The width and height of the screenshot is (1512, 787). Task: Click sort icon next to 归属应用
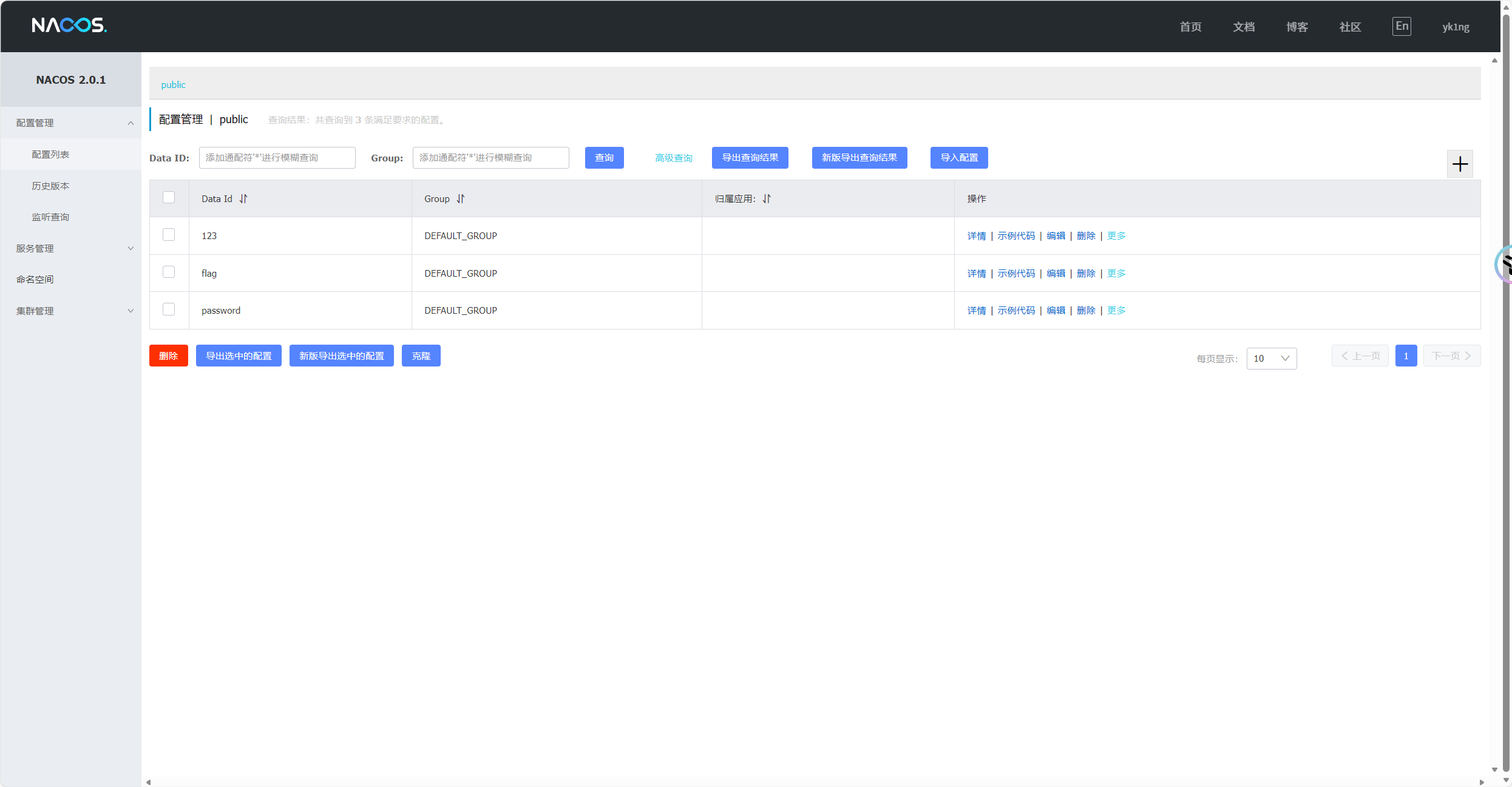767,199
